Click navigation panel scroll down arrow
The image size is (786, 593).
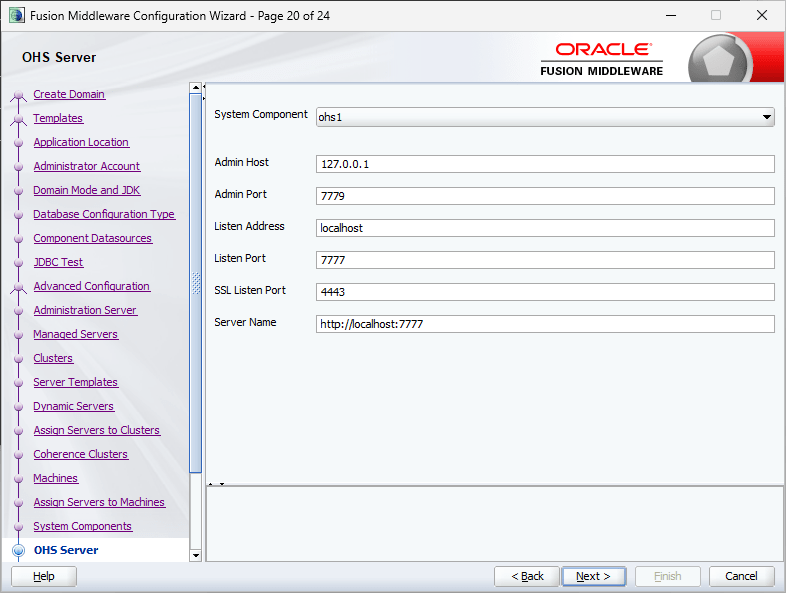click(x=195, y=555)
